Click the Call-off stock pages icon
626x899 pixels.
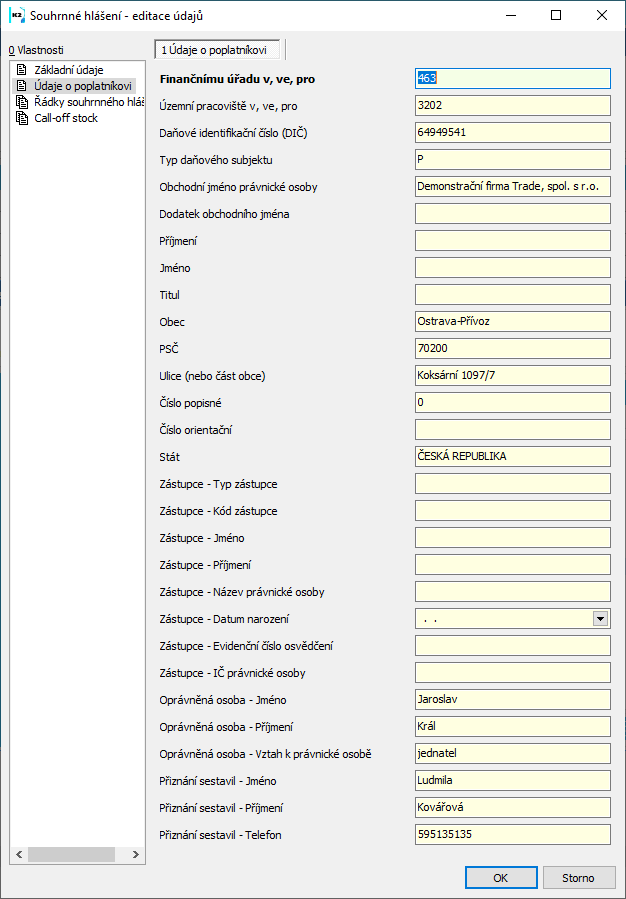22,119
